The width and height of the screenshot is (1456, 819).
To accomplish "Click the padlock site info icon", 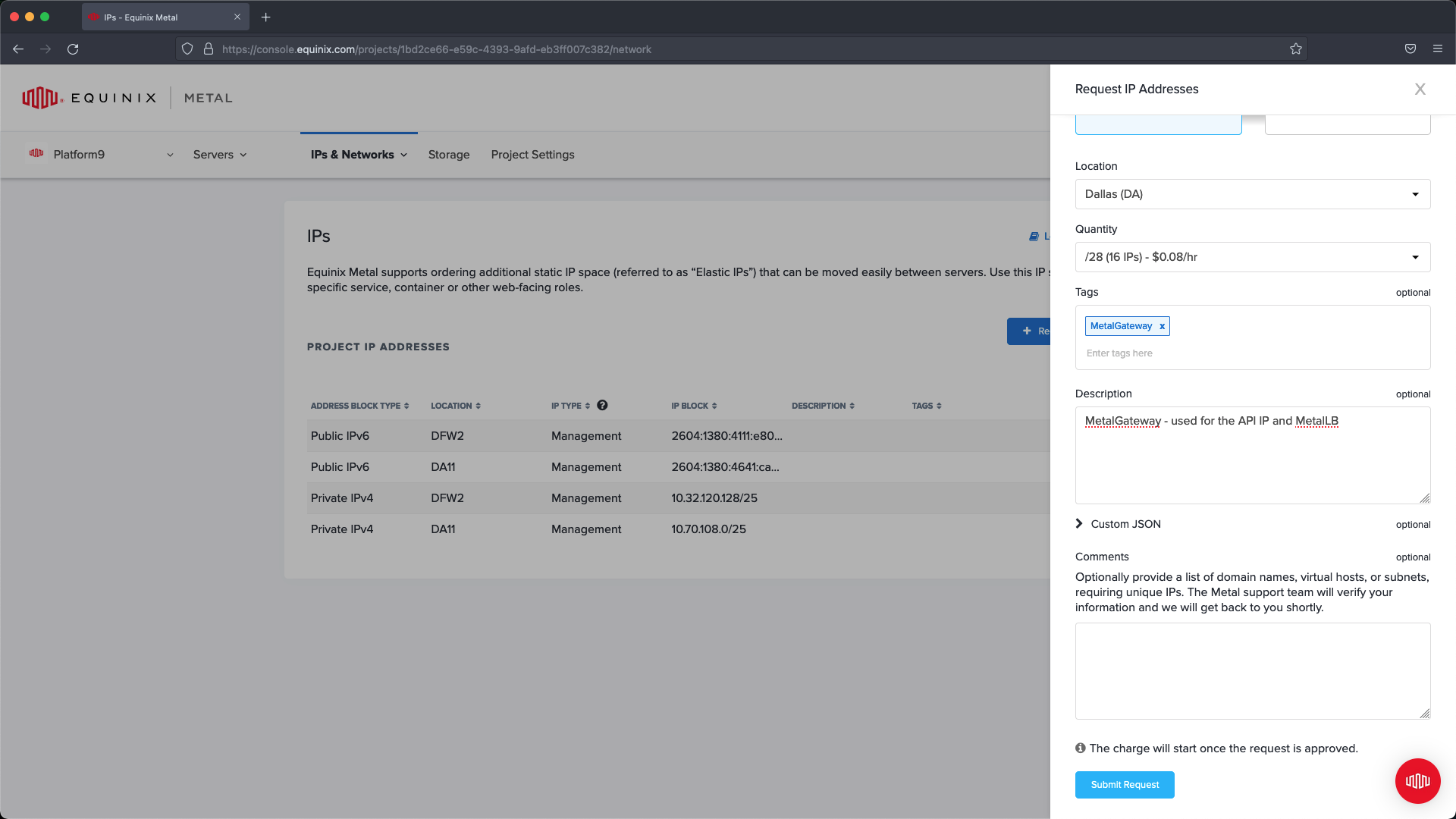I will tap(209, 49).
